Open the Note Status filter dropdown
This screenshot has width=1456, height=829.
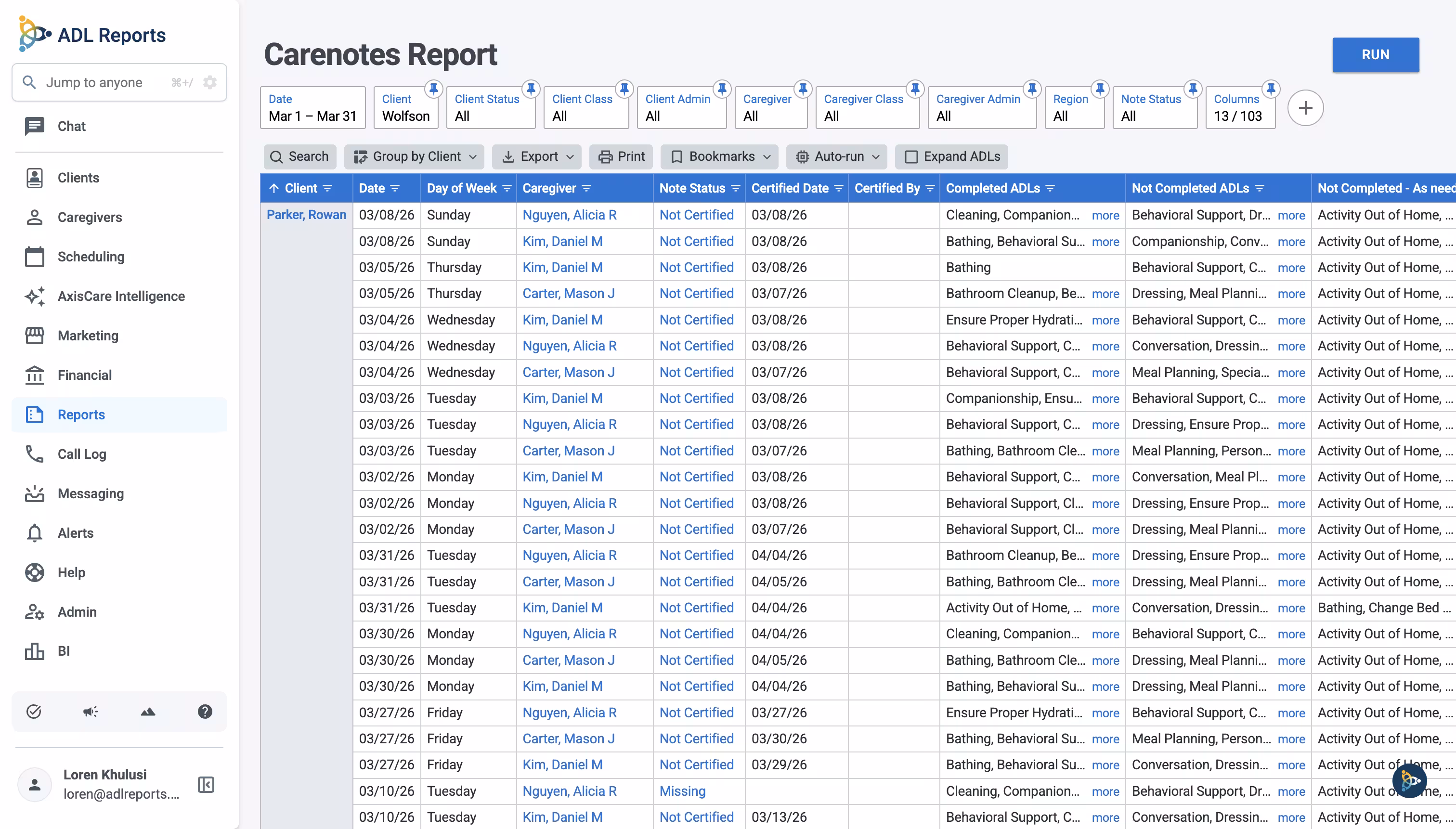click(1155, 108)
